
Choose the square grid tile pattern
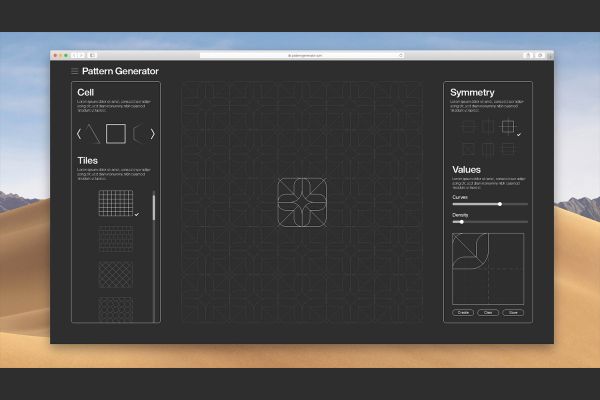[x=116, y=203]
